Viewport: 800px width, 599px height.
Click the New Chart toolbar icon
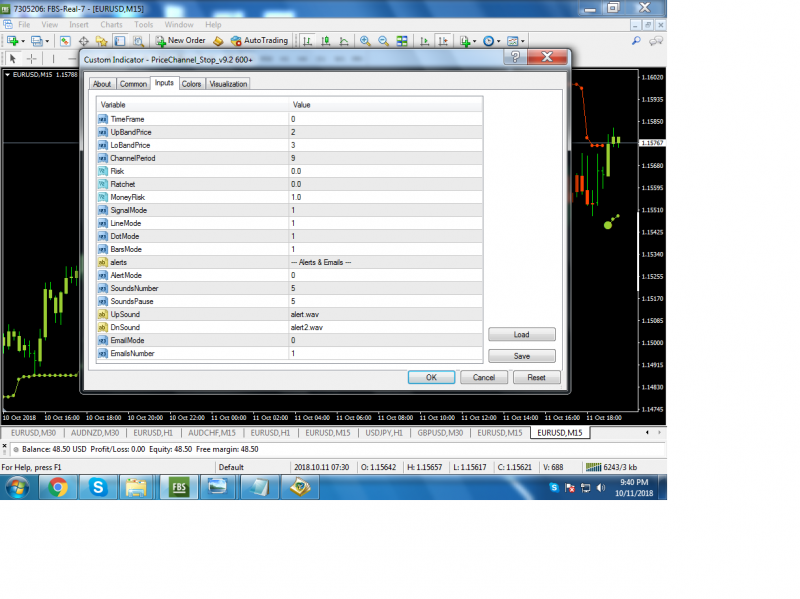coord(13,41)
